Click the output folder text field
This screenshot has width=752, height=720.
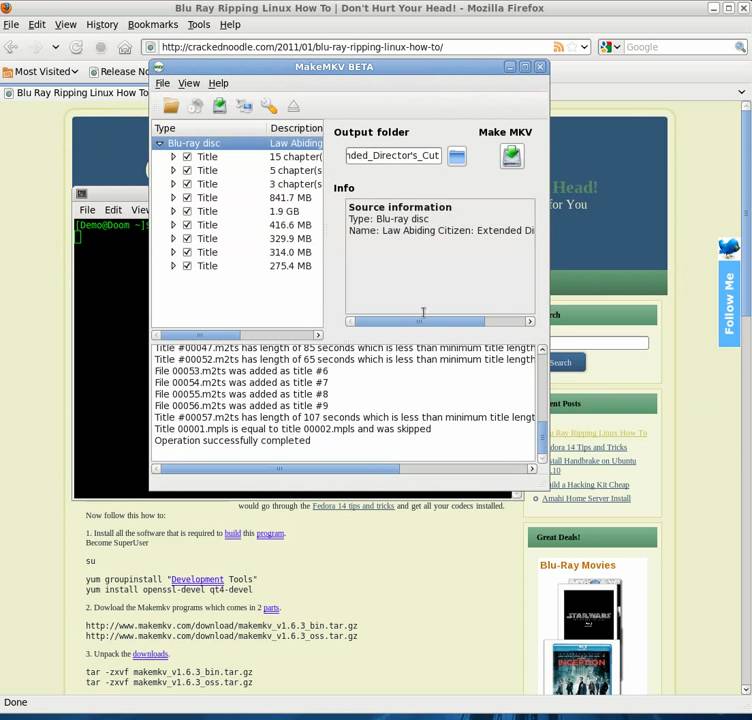pyautogui.click(x=393, y=156)
